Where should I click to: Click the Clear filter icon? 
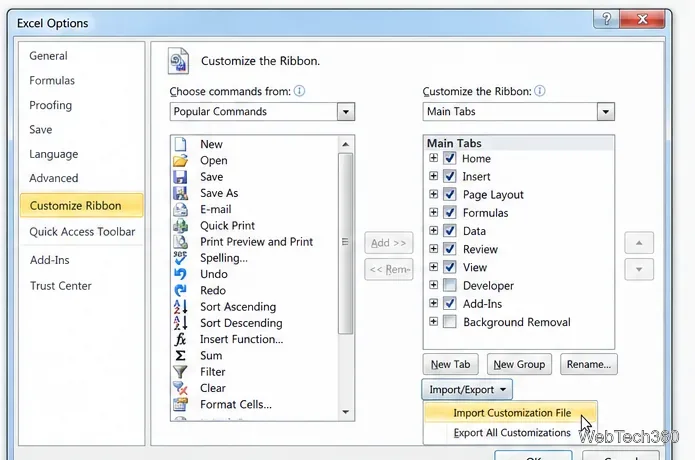tap(180, 388)
